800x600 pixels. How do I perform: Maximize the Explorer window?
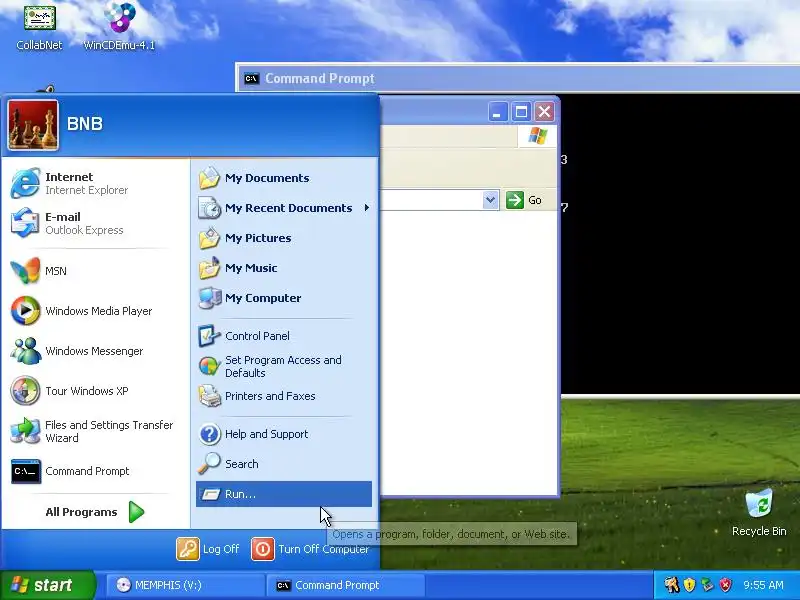[x=521, y=112]
